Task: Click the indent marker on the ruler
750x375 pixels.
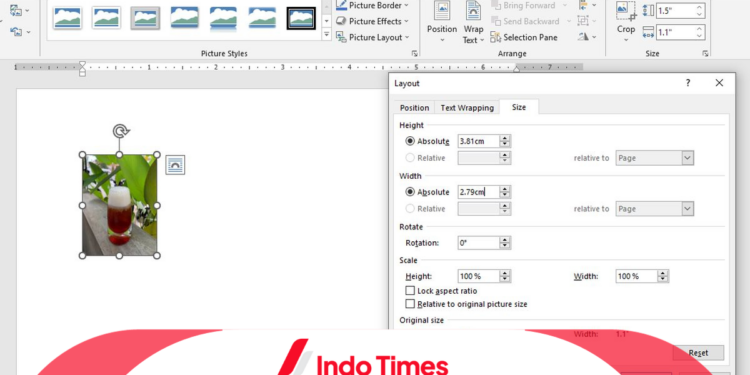Action: (x=82, y=68)
